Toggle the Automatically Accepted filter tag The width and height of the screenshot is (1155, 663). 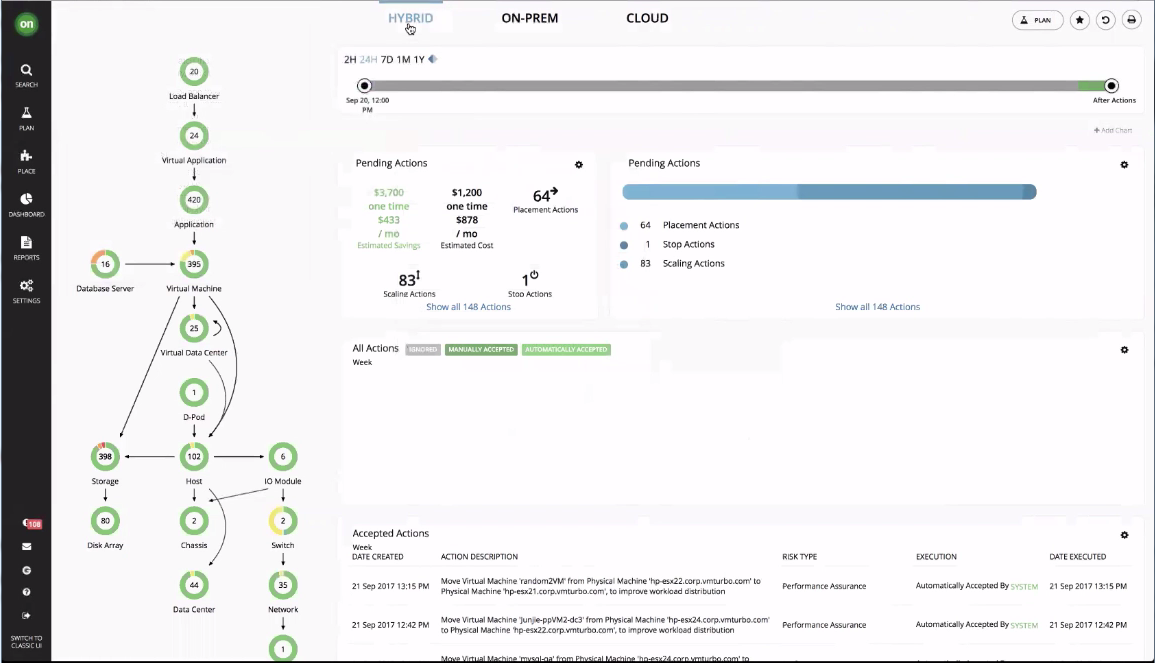click(x=566, y=350)
